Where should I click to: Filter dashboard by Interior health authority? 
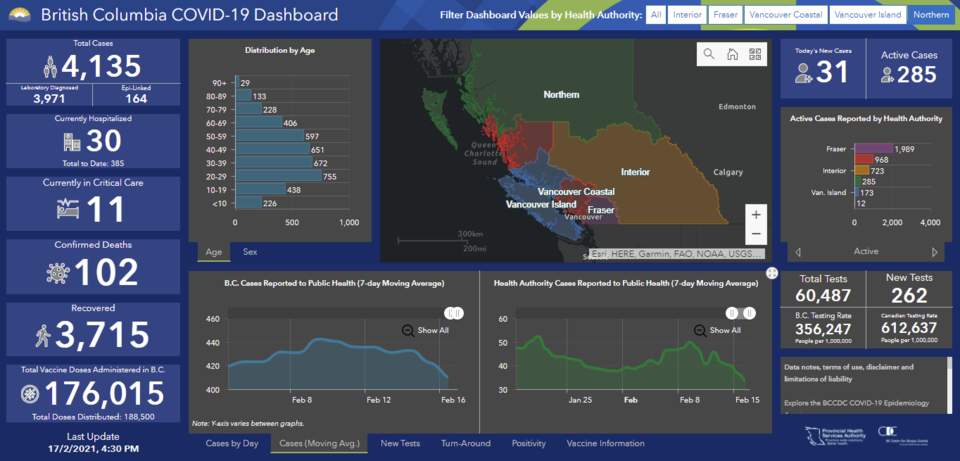click(688, 15)
